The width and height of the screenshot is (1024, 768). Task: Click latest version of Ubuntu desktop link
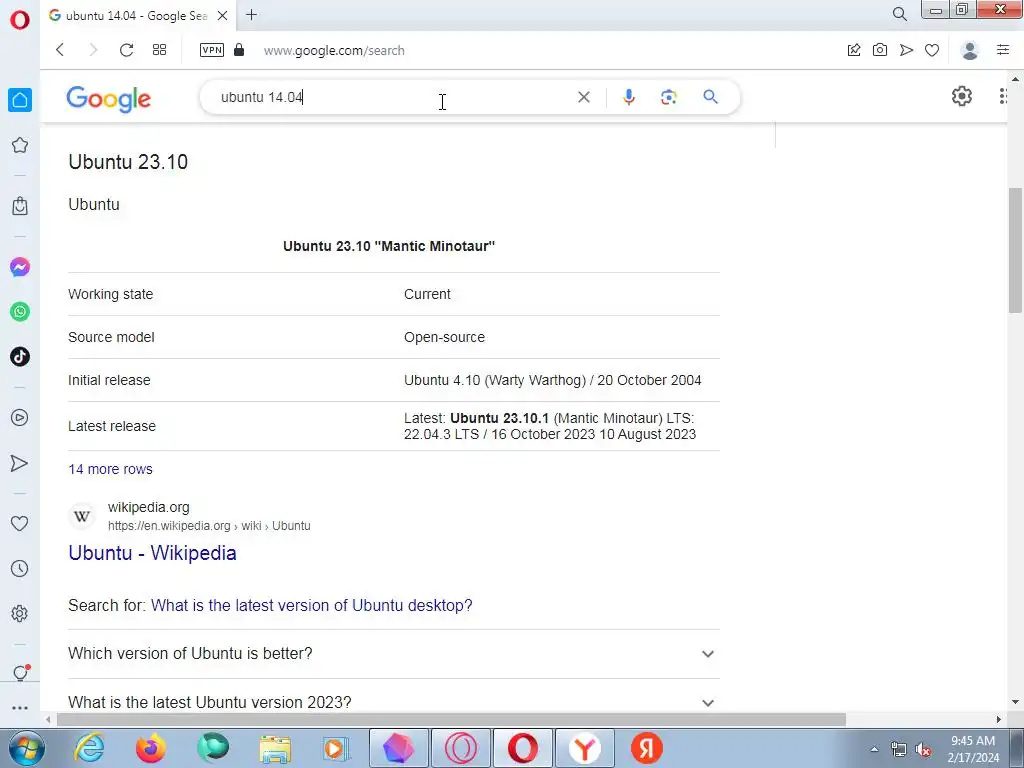coord(312,605)
